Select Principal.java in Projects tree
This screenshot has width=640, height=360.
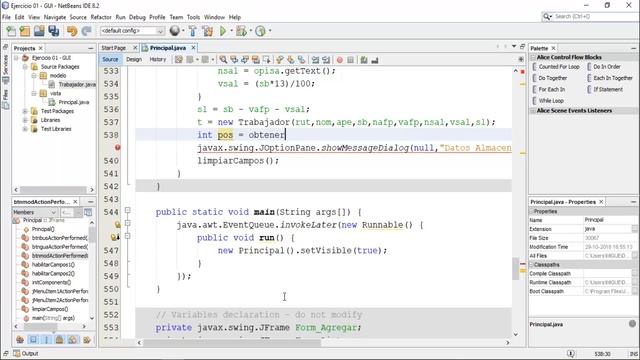[74, 102]
